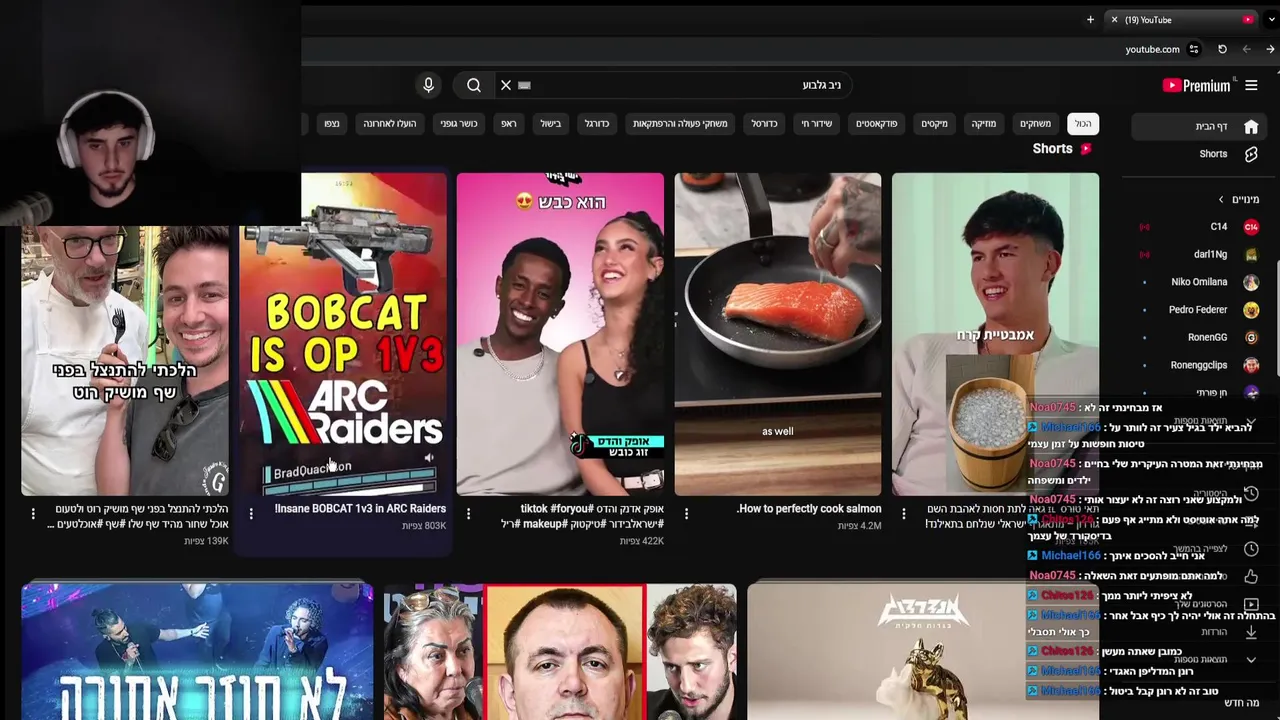Open the אמבטיית קרח short thumbnail
The image size is (1280, 720).
(x=995, y=334)
